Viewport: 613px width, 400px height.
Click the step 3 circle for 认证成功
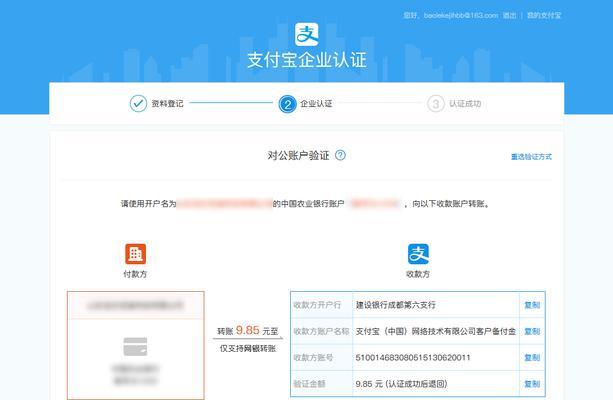click(436, 104)
